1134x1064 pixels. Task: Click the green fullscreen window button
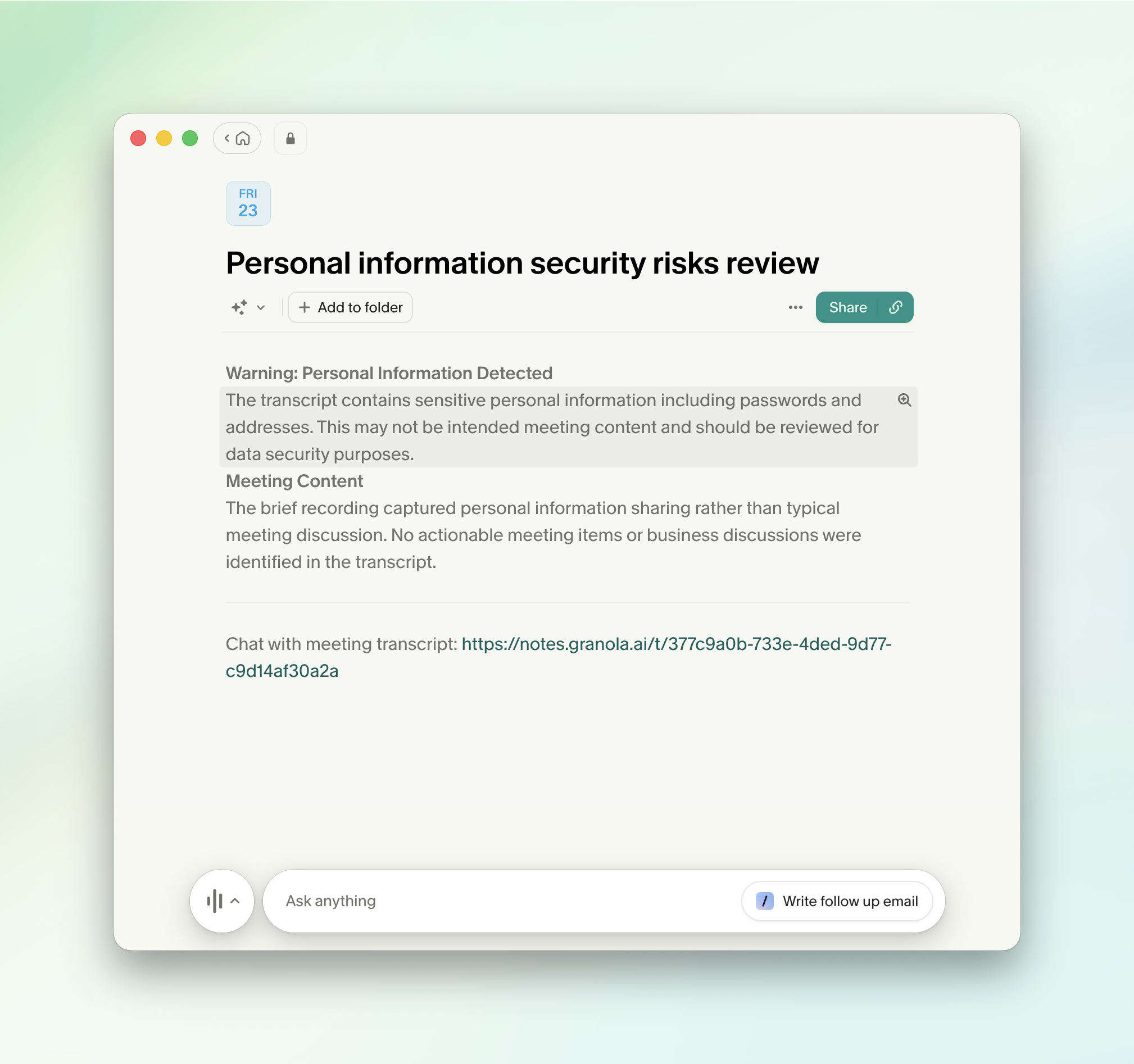[190, 139]
